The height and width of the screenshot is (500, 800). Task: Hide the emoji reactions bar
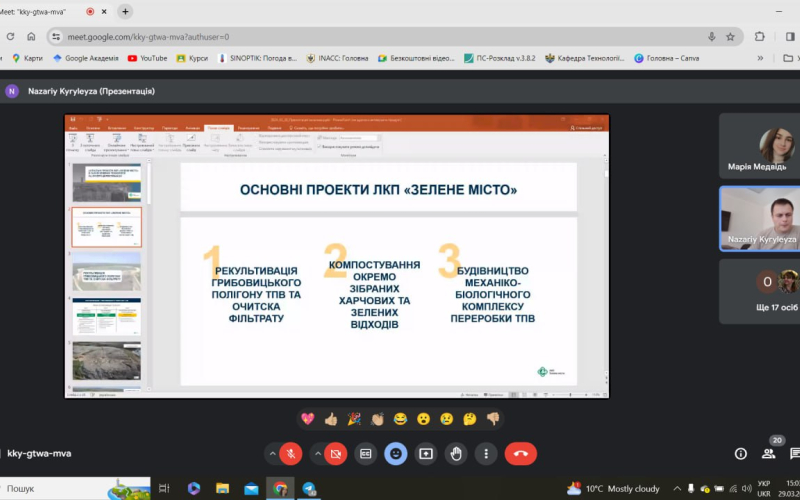396,454
